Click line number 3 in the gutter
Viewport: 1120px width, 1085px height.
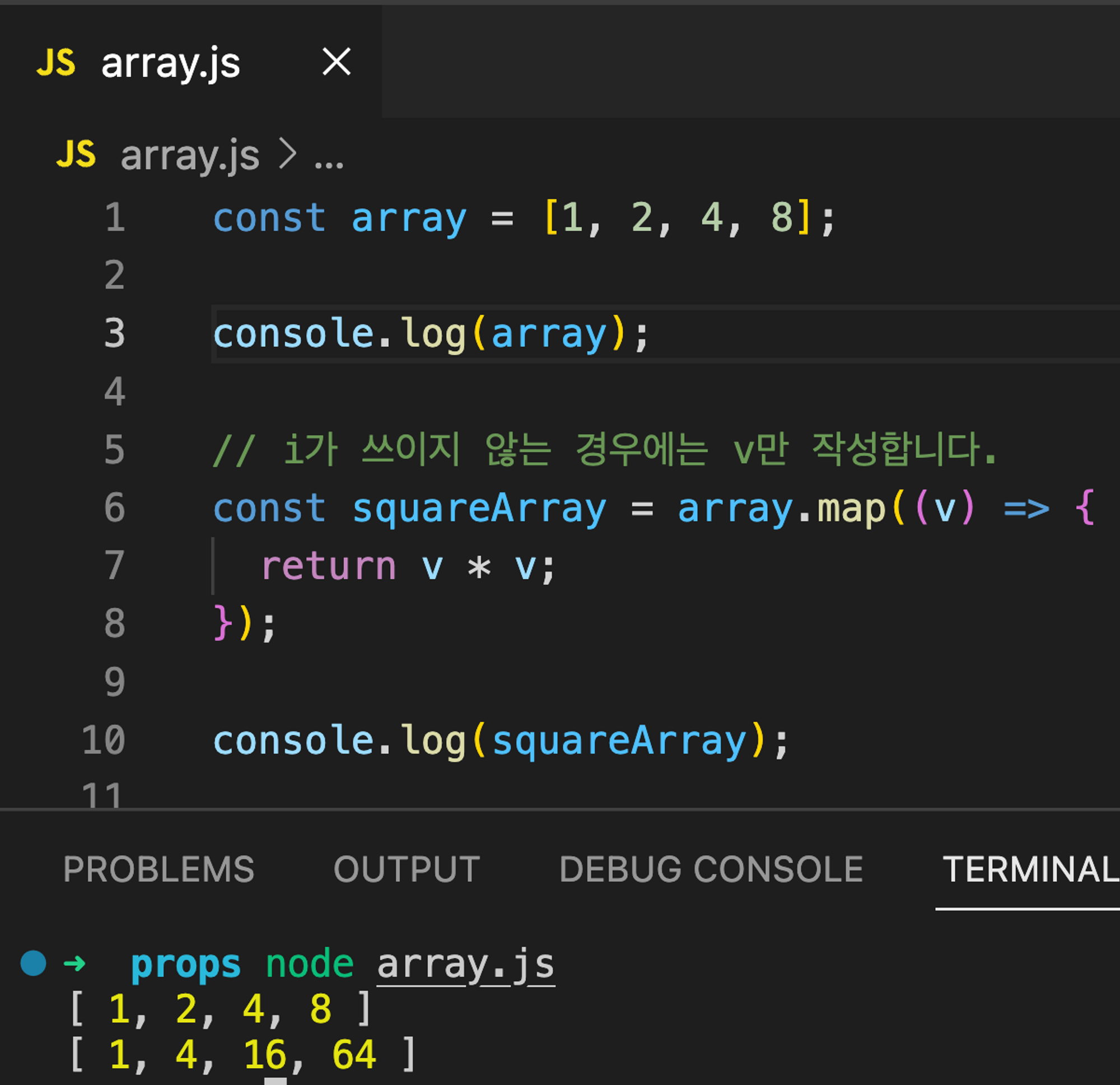click(x=115, y=334)
